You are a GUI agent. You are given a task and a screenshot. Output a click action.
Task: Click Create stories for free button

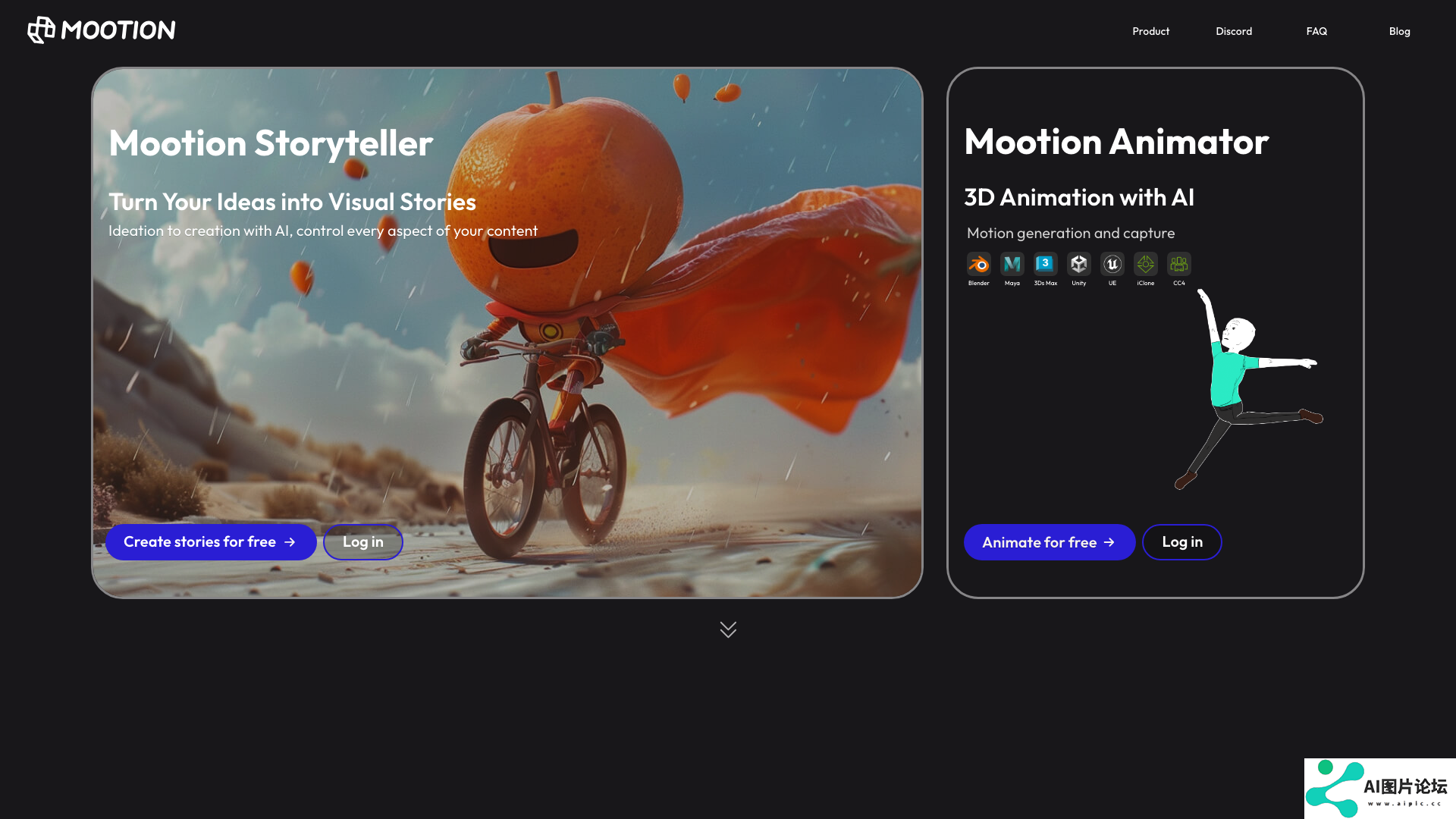pos(211,542)
